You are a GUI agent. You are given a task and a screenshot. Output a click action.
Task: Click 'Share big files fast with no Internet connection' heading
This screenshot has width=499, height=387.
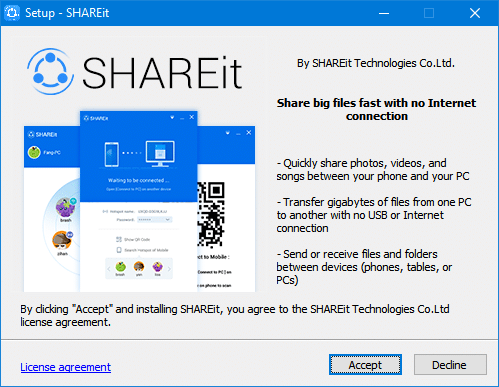(376, 109)
